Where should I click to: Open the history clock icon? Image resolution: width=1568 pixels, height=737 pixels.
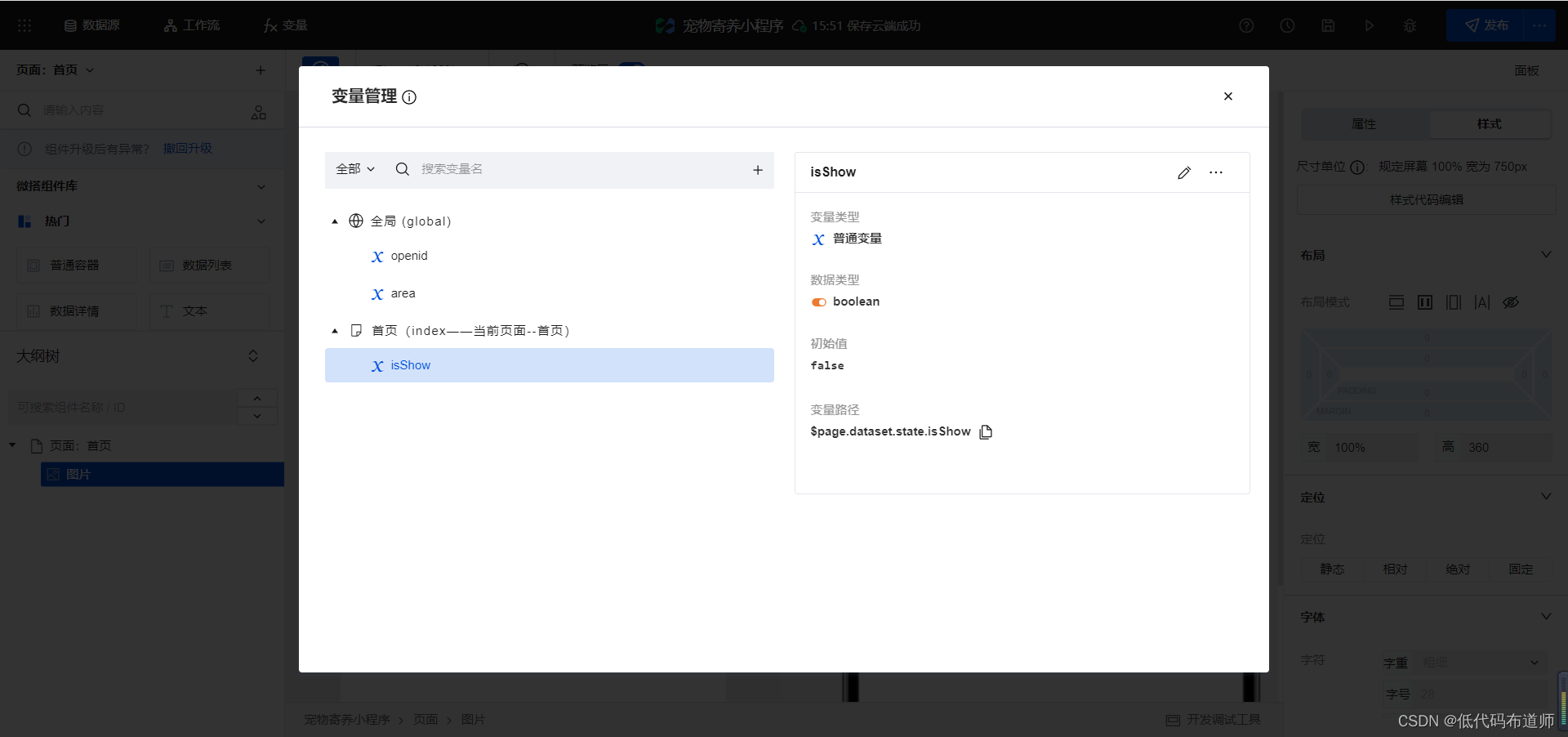1287,25
